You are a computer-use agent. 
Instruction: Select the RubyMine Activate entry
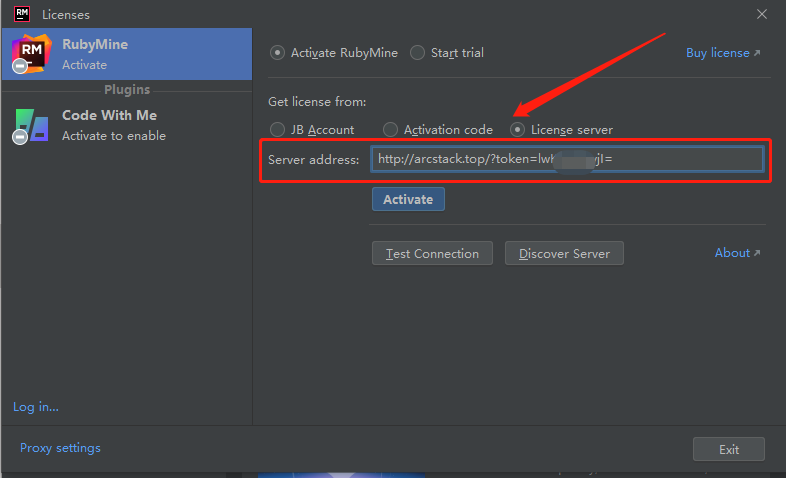tap(127, 54)
